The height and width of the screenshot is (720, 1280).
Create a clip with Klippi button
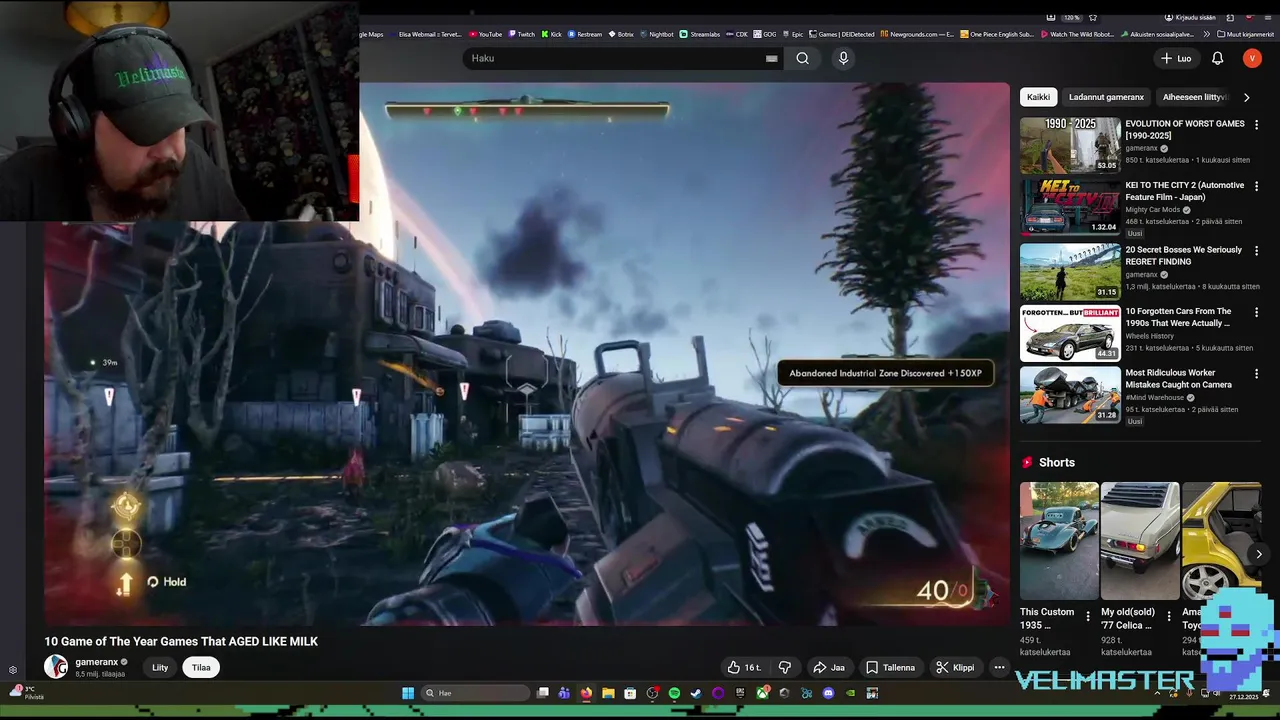[954, 667]
